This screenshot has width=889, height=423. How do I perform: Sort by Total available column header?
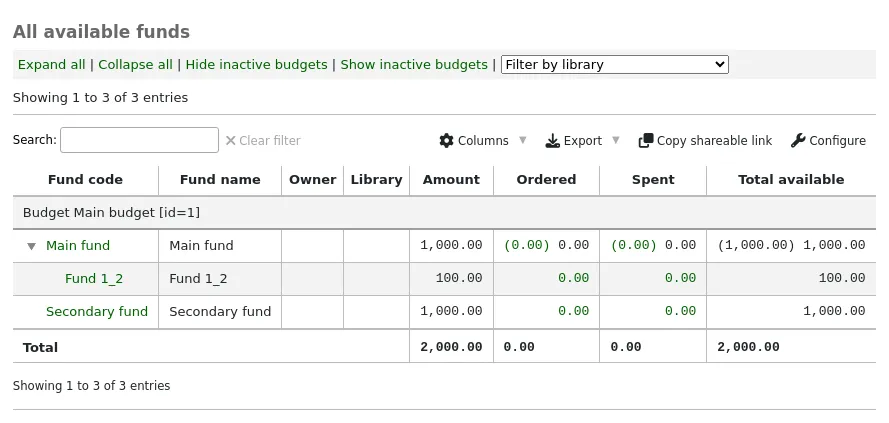point(791,180)
